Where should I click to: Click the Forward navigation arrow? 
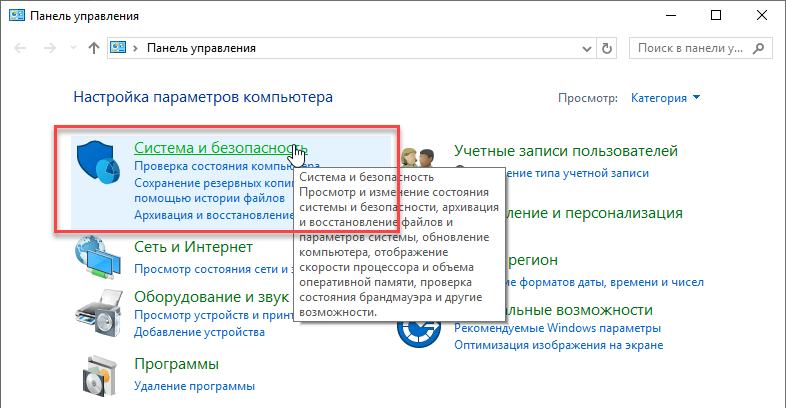point(50,48)
